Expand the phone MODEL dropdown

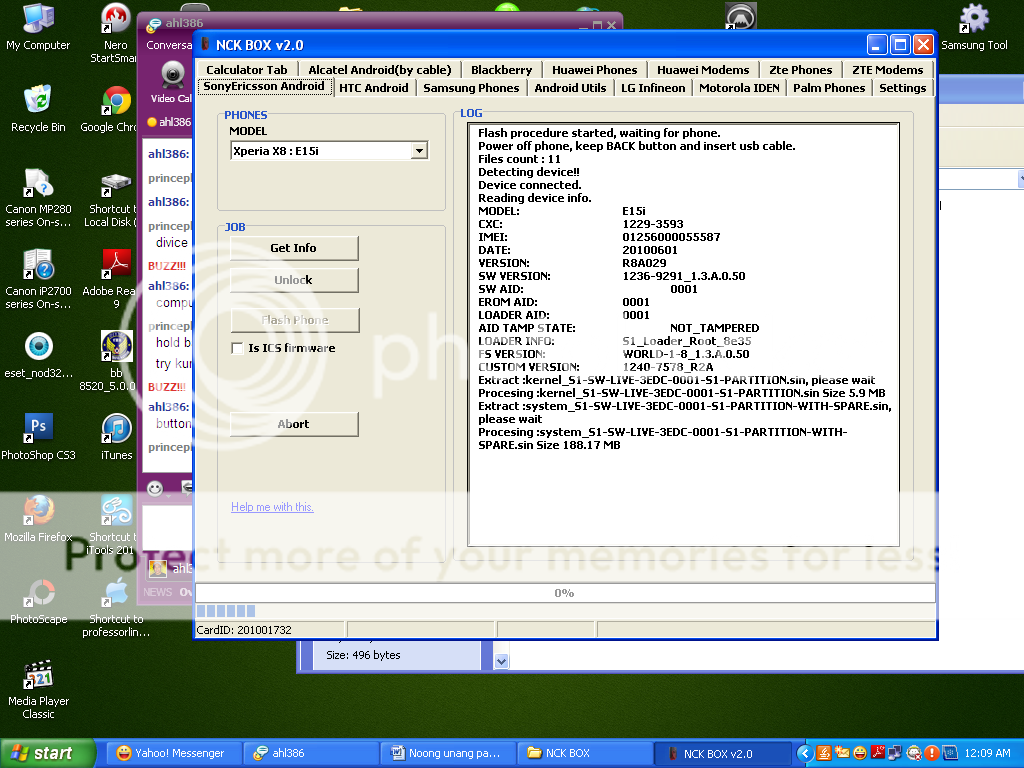pos(419,151)
